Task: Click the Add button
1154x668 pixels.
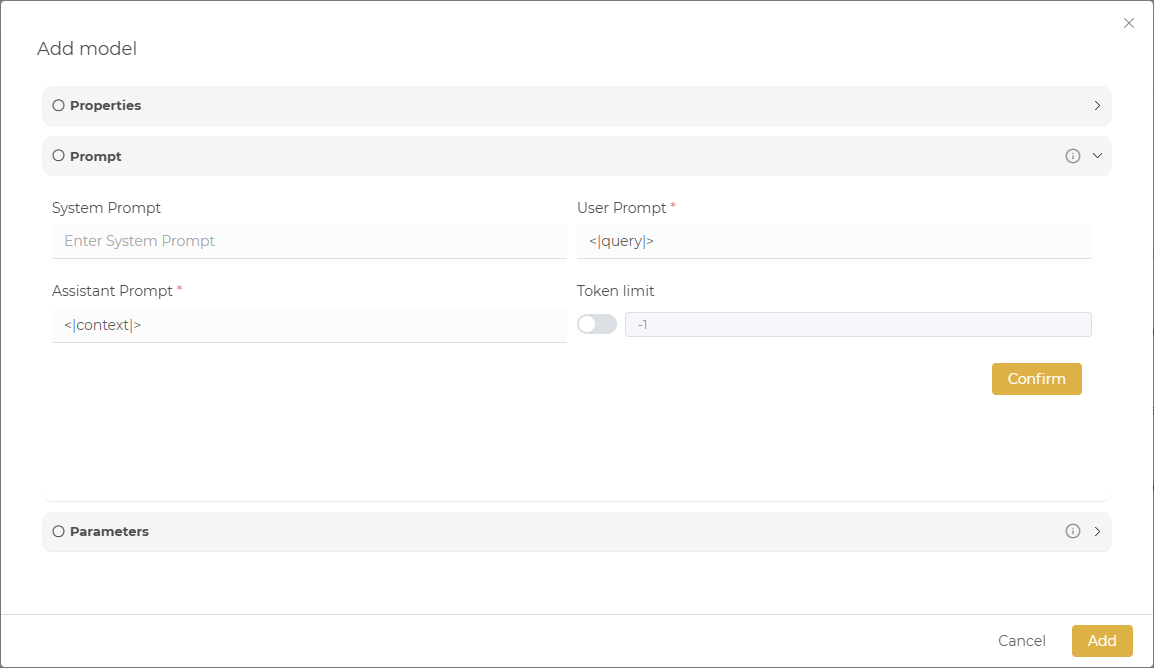Action: (x=1102, y=641)
